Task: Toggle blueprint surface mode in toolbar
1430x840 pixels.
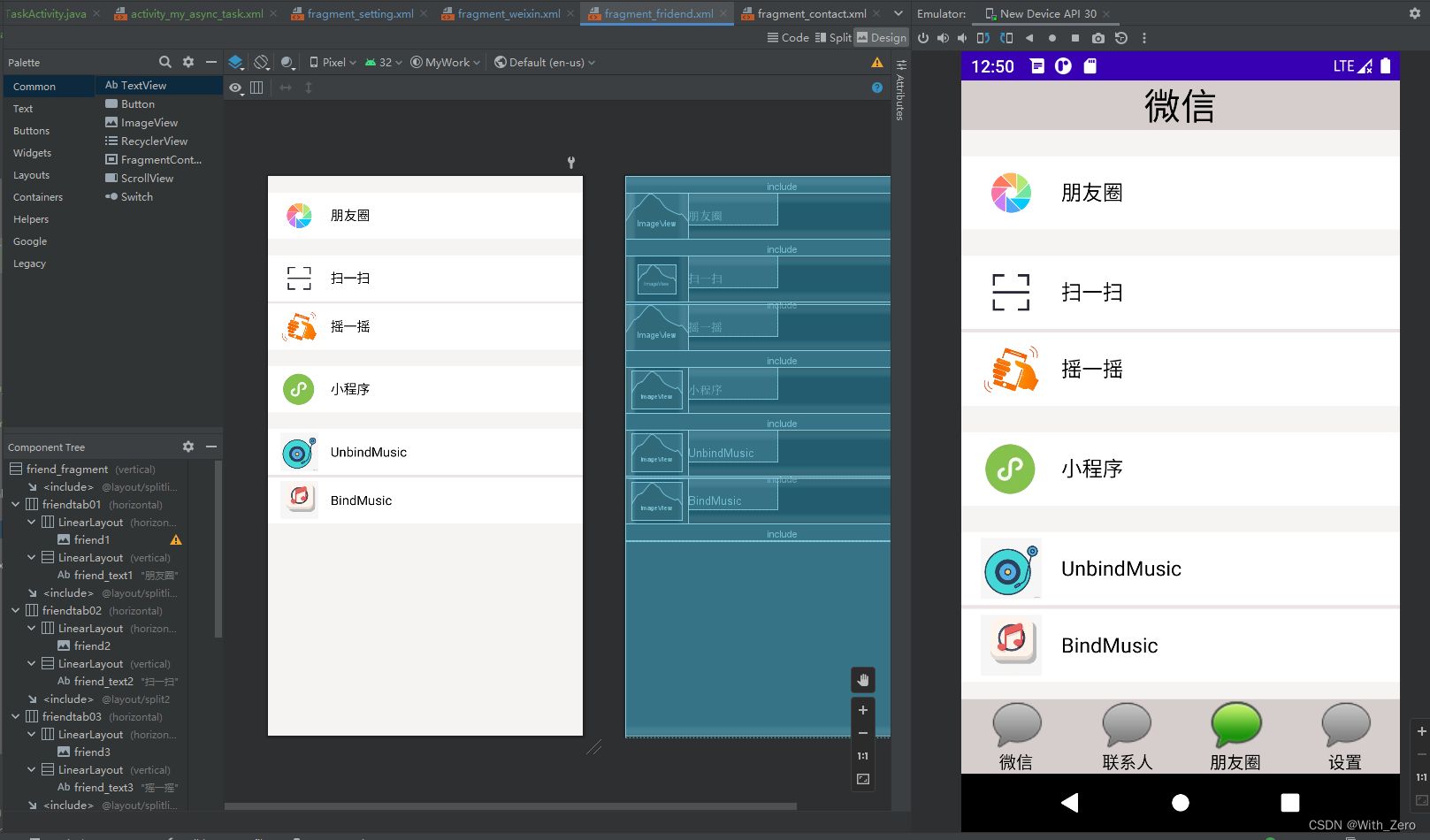Action: 236,62
